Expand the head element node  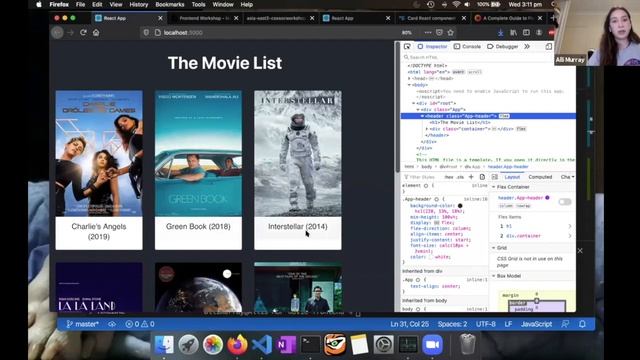click(x=409, y=78)
